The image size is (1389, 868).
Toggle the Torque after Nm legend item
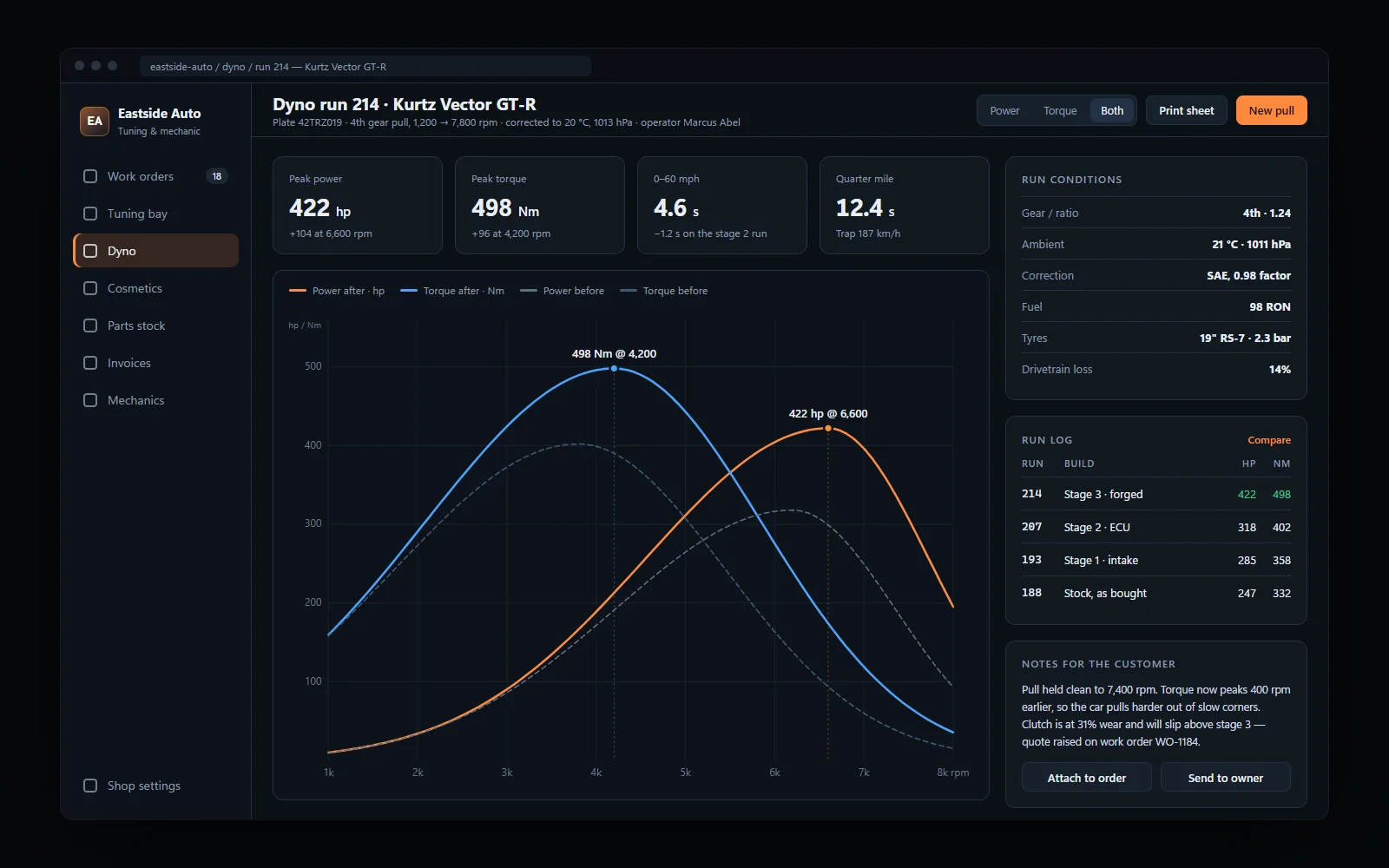pos(452,291)
